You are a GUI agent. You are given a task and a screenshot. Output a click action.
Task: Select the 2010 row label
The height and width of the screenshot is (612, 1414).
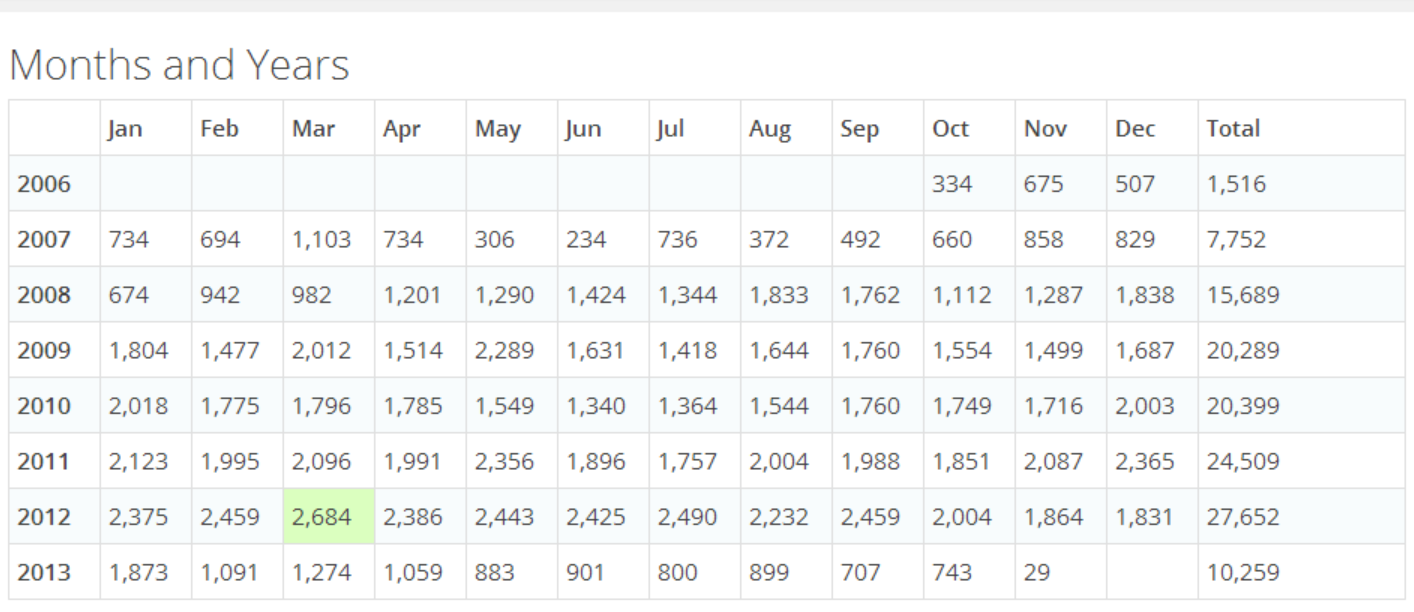[44, 406]
